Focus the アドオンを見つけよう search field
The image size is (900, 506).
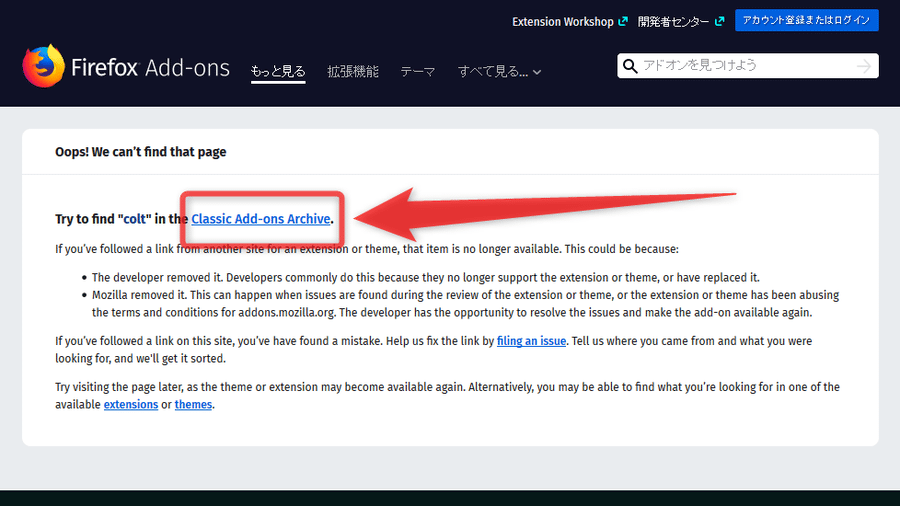tap(747, 65)
